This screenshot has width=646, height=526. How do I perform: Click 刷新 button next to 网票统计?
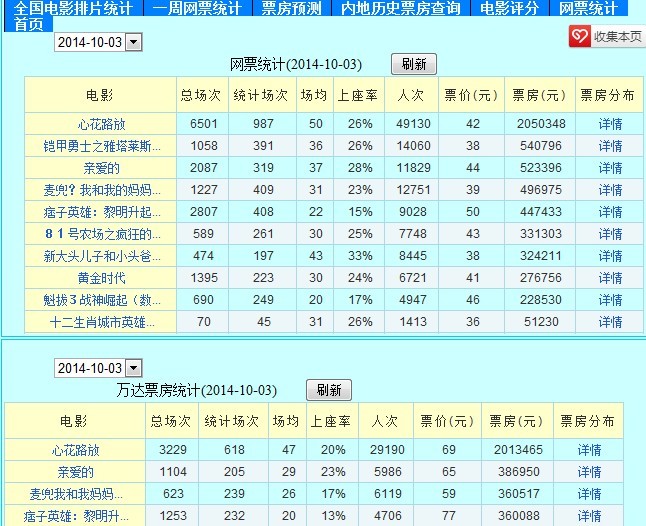pyautogui.click(x=414, y=64)
